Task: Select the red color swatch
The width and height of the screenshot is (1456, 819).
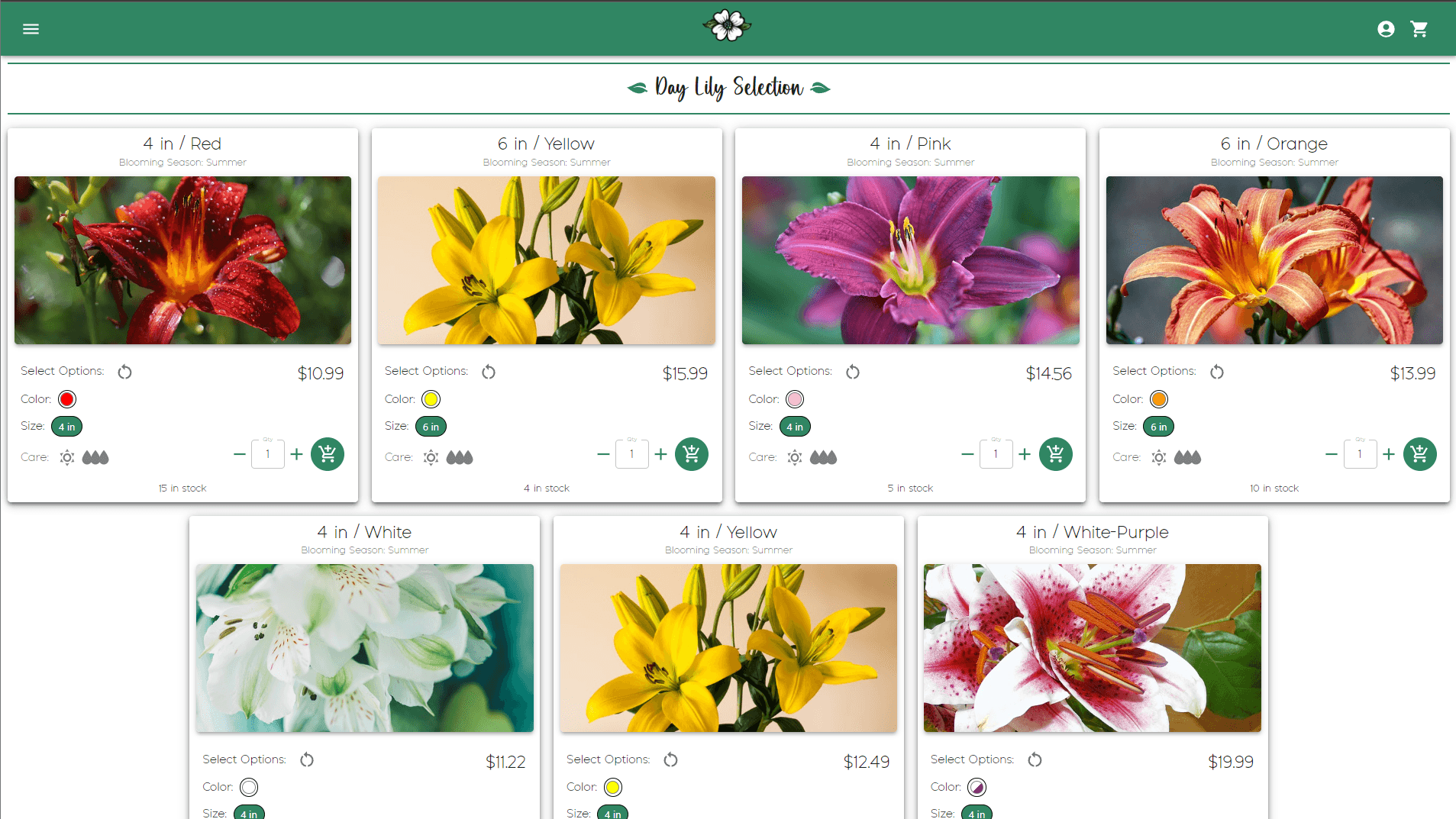Action: coord(67,399)
